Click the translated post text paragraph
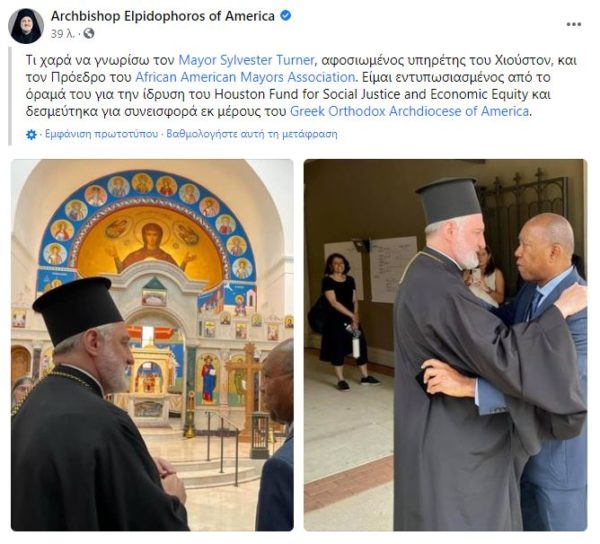 [x=301, y=86]
